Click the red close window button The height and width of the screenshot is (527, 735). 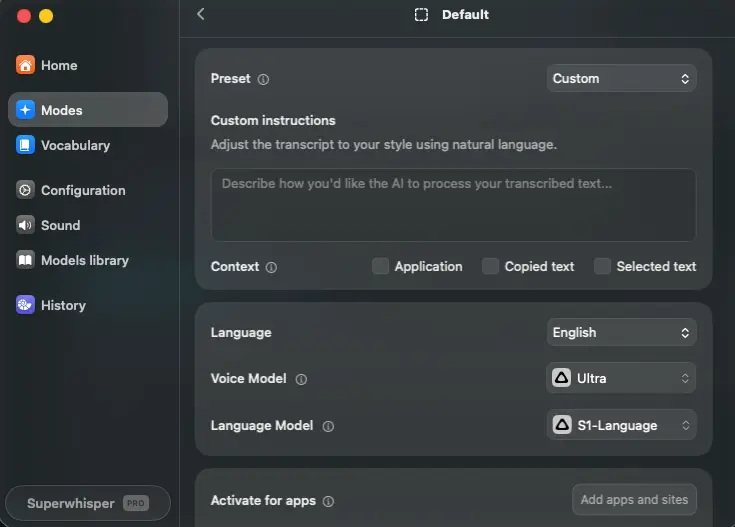tap(24, 16)
